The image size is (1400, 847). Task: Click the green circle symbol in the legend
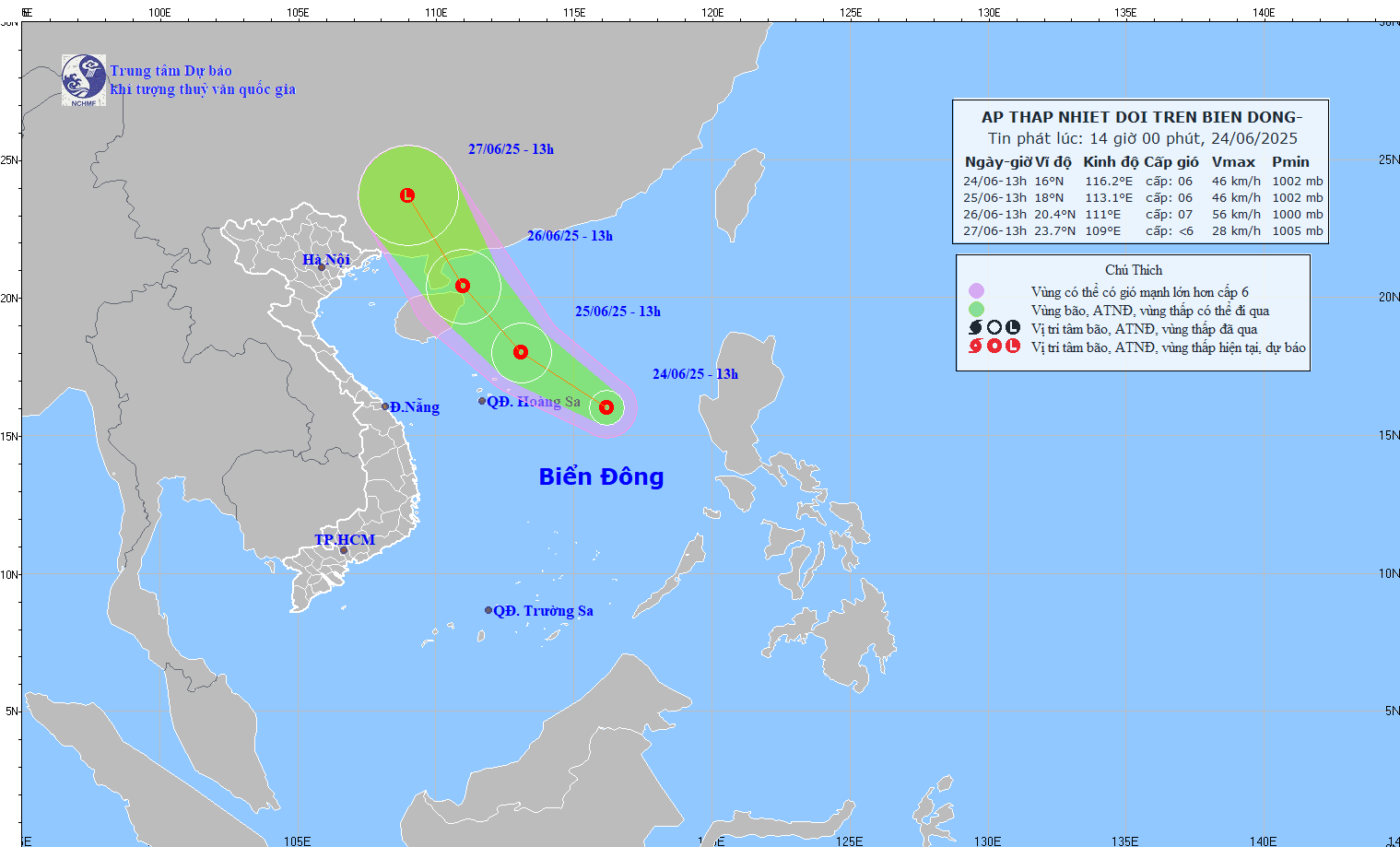coord(976,310)
